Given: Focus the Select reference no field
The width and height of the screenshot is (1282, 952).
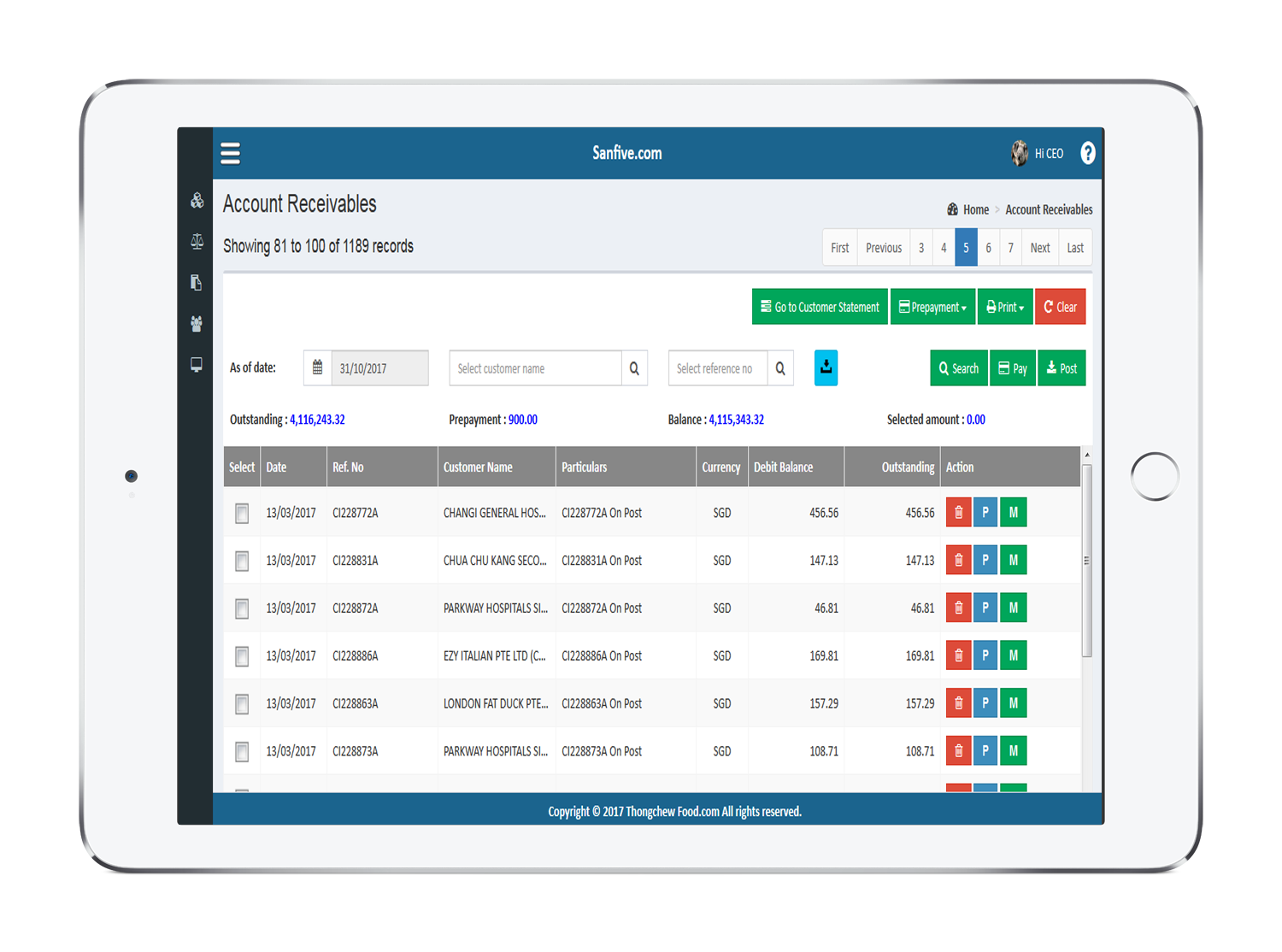Looking at the screenshot, I should [718, 368].
